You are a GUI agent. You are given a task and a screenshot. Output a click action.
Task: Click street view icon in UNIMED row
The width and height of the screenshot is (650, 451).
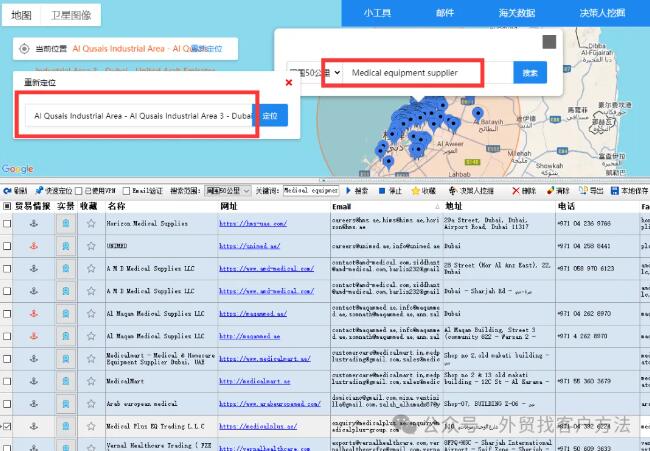tap(65, 246)
